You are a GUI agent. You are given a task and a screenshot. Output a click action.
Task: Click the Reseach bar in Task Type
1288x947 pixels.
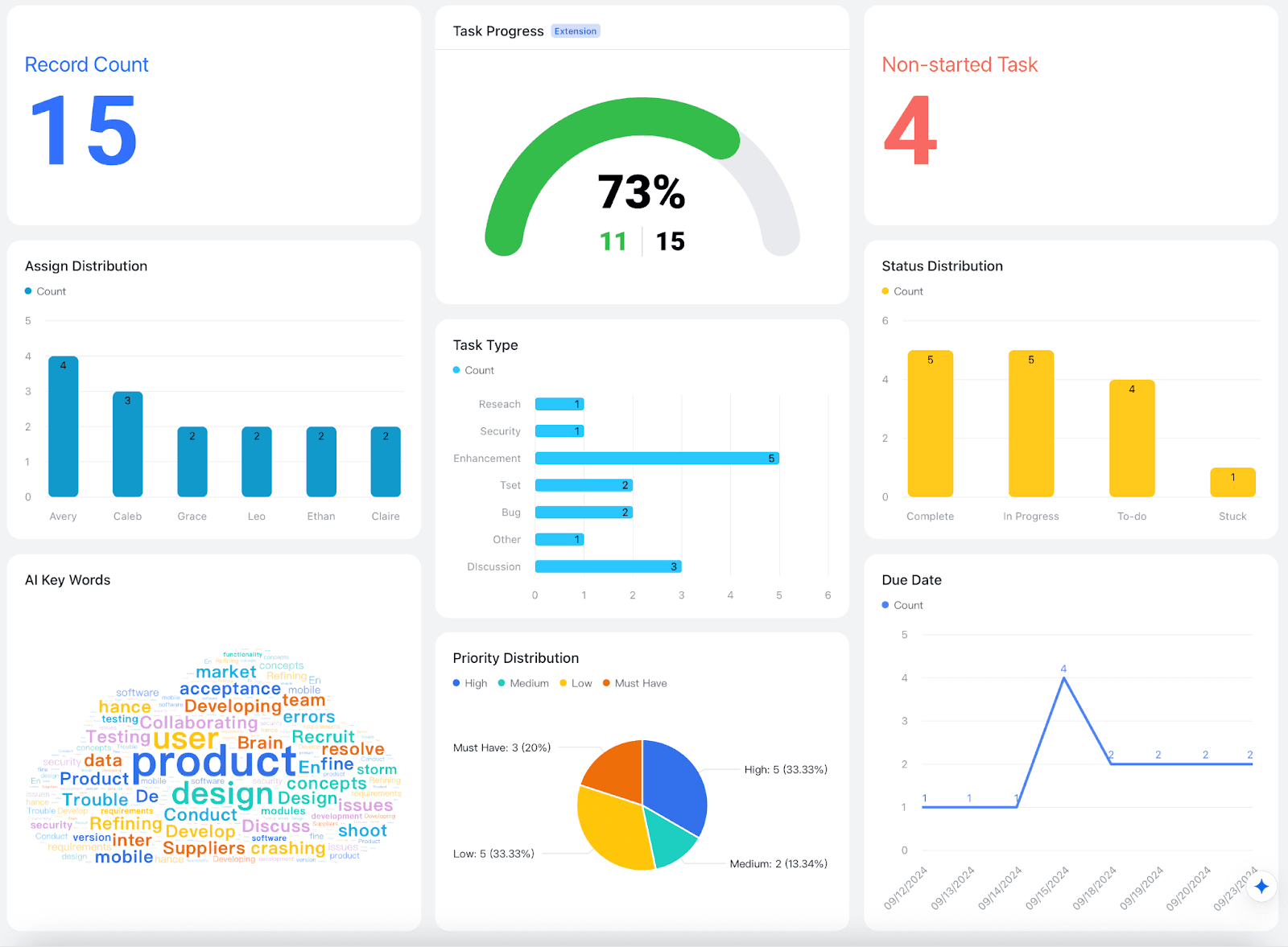[x=559, y=404]
